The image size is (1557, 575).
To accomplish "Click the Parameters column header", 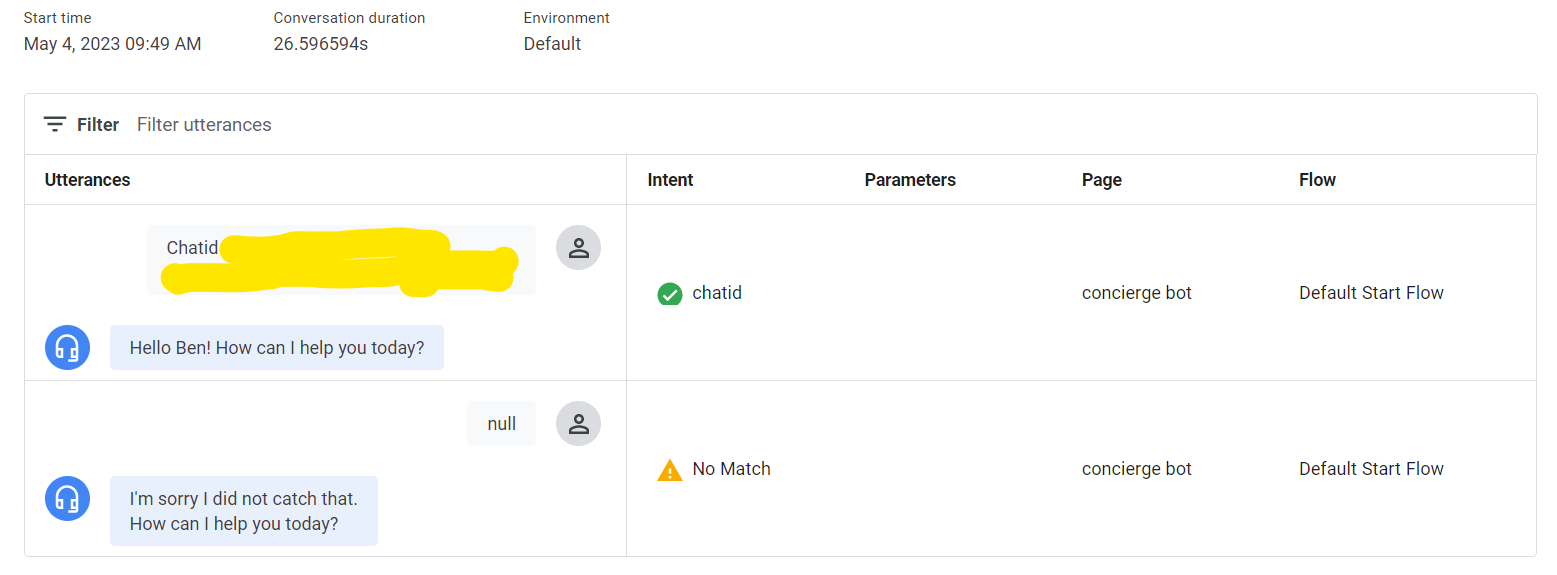I will point(910,180).
